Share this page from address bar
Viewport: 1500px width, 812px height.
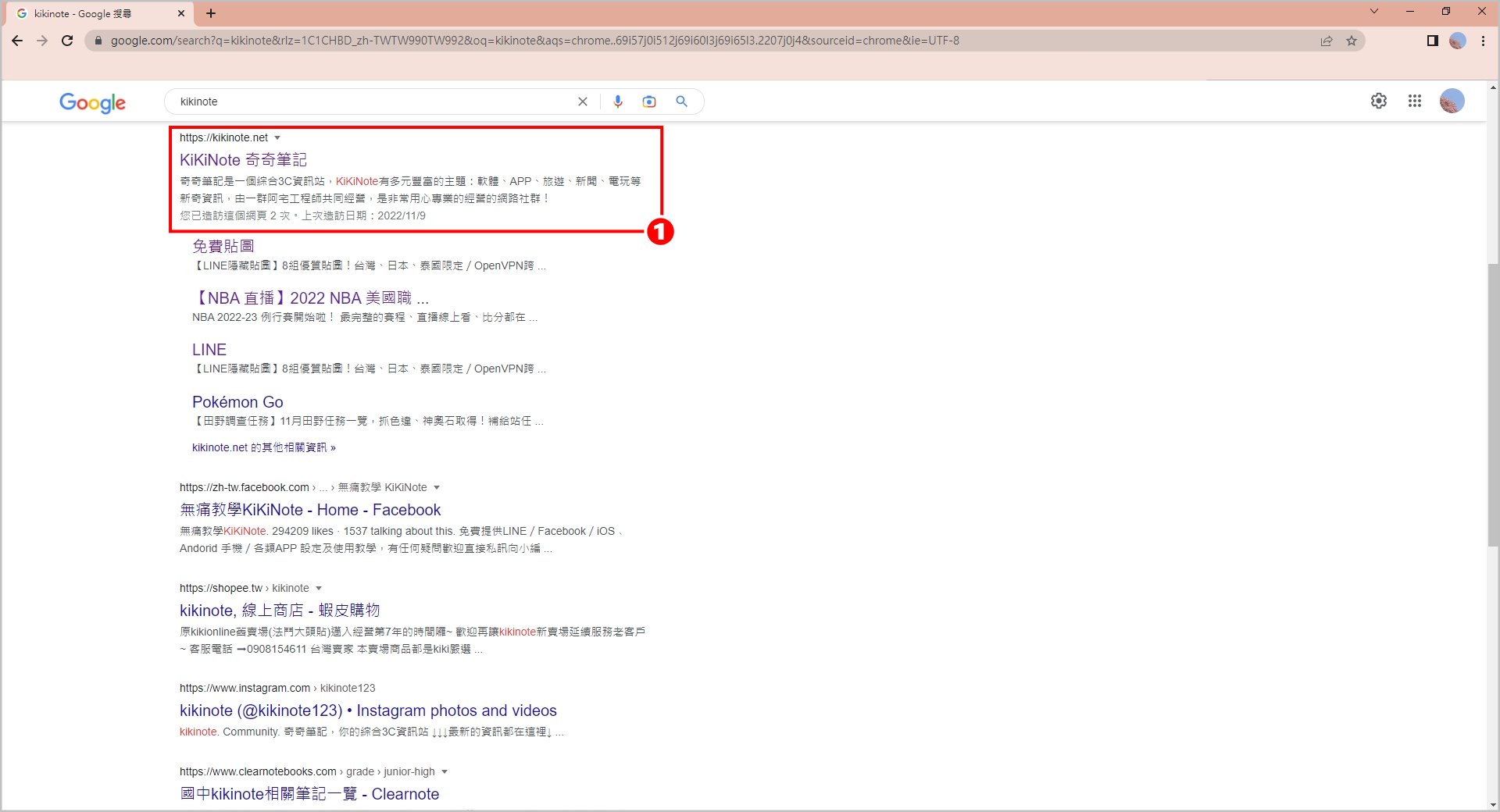1327,41
